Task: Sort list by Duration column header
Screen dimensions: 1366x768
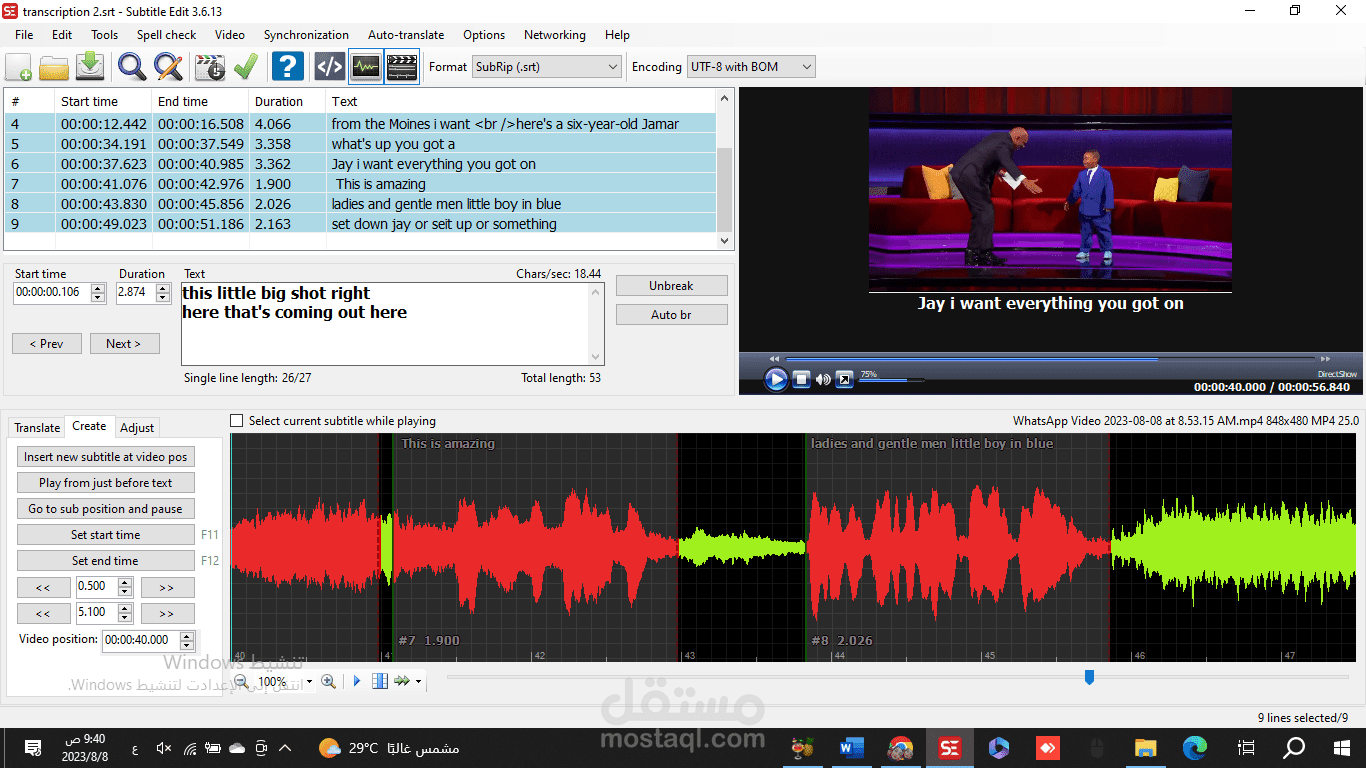Action: click(x=288, y=101)
